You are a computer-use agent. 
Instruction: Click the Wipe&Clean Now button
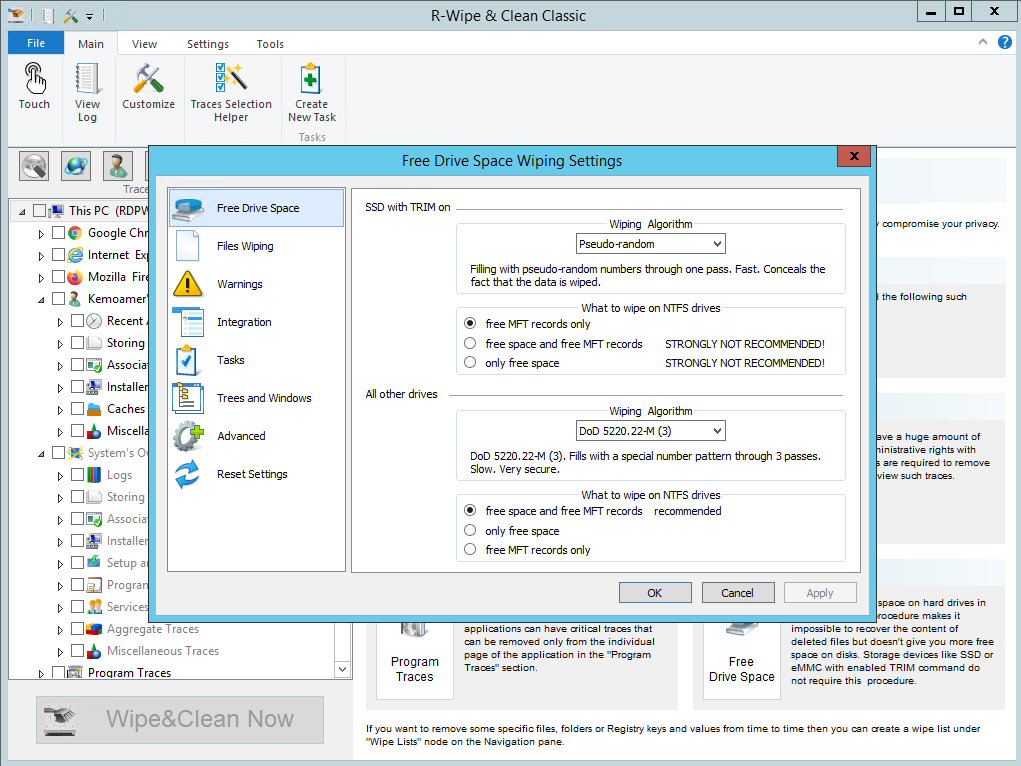(x=180, y=720)
